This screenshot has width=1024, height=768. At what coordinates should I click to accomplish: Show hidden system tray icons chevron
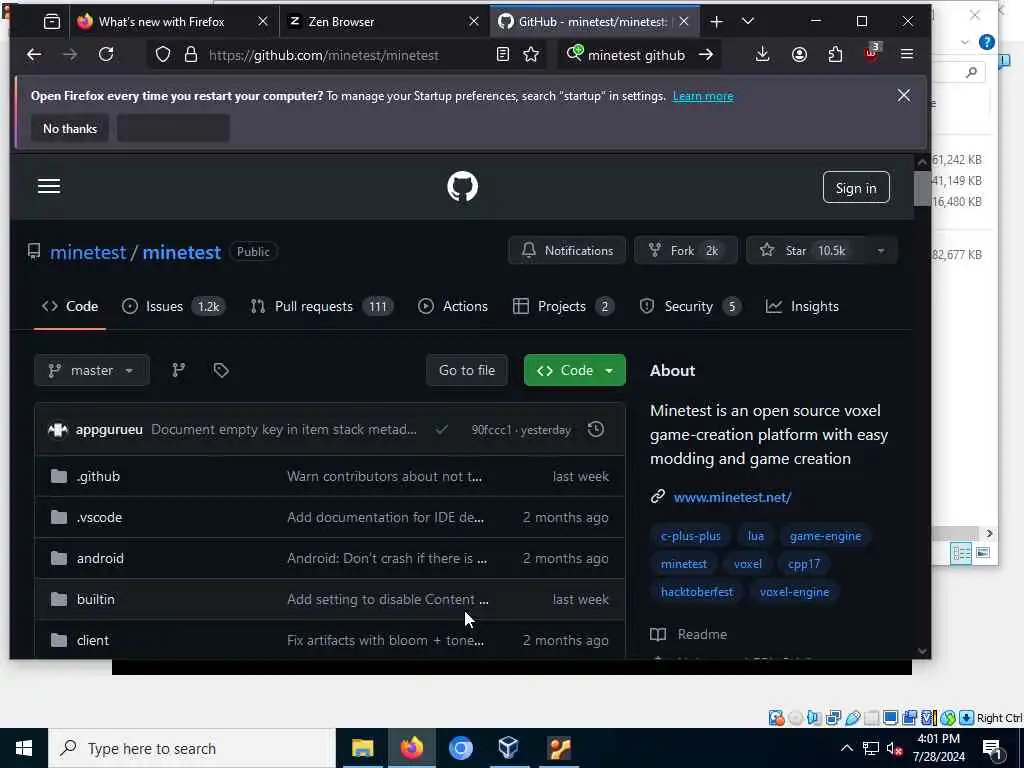846,748
